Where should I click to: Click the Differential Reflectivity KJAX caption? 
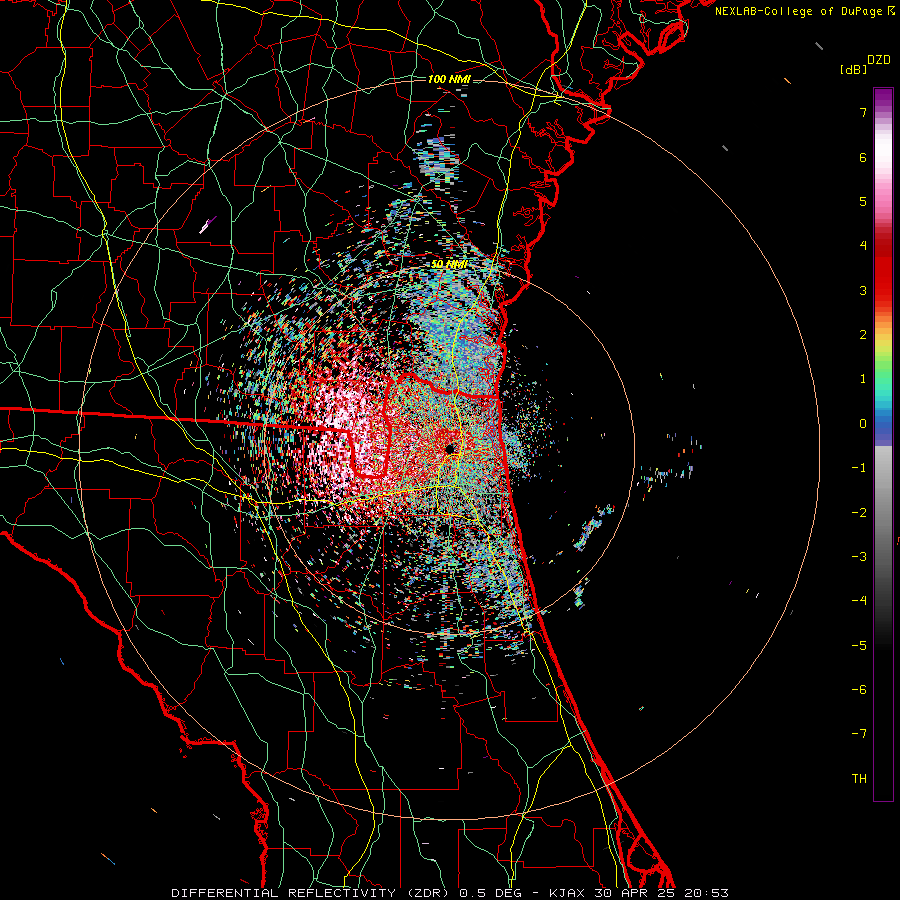(450, 893)
